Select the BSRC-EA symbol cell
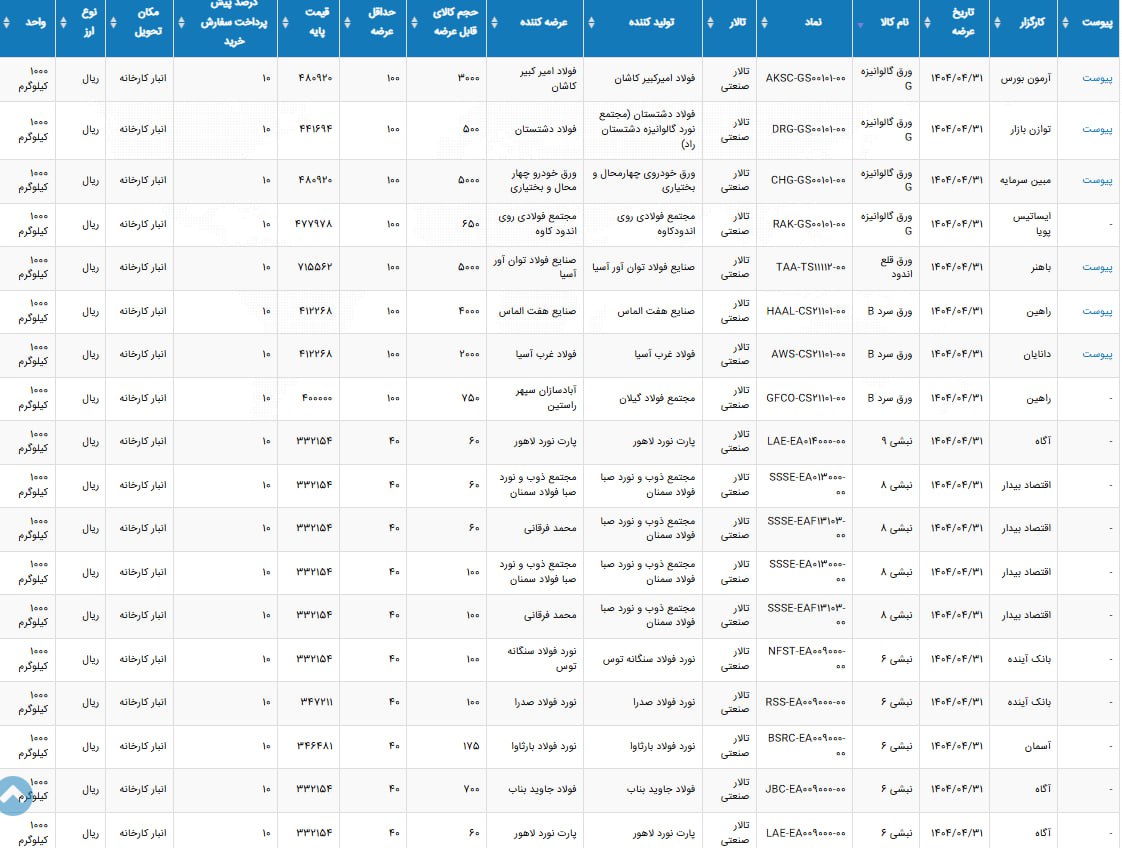 point(805,746)
